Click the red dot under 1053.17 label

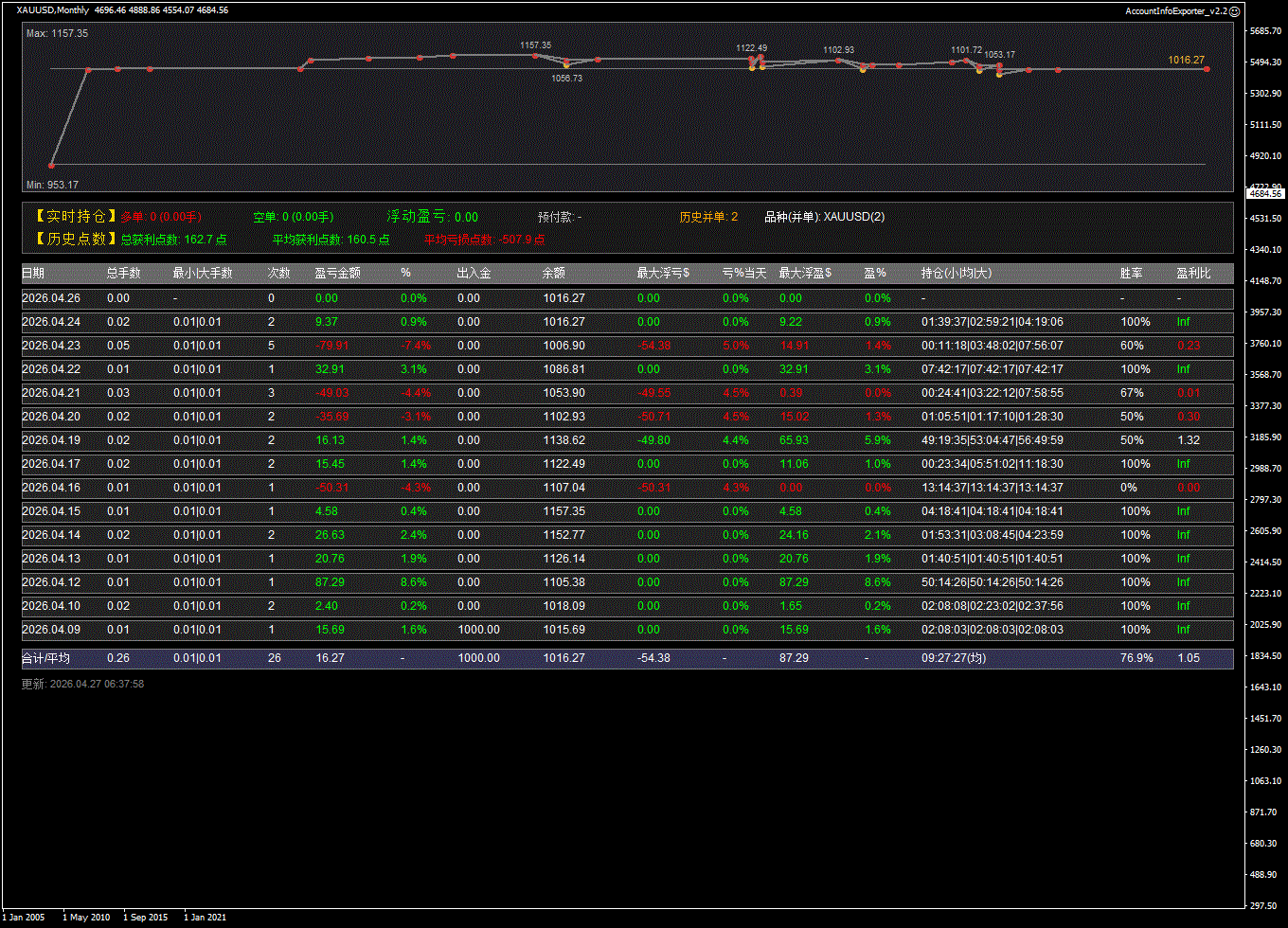click(x=999, y=65)
